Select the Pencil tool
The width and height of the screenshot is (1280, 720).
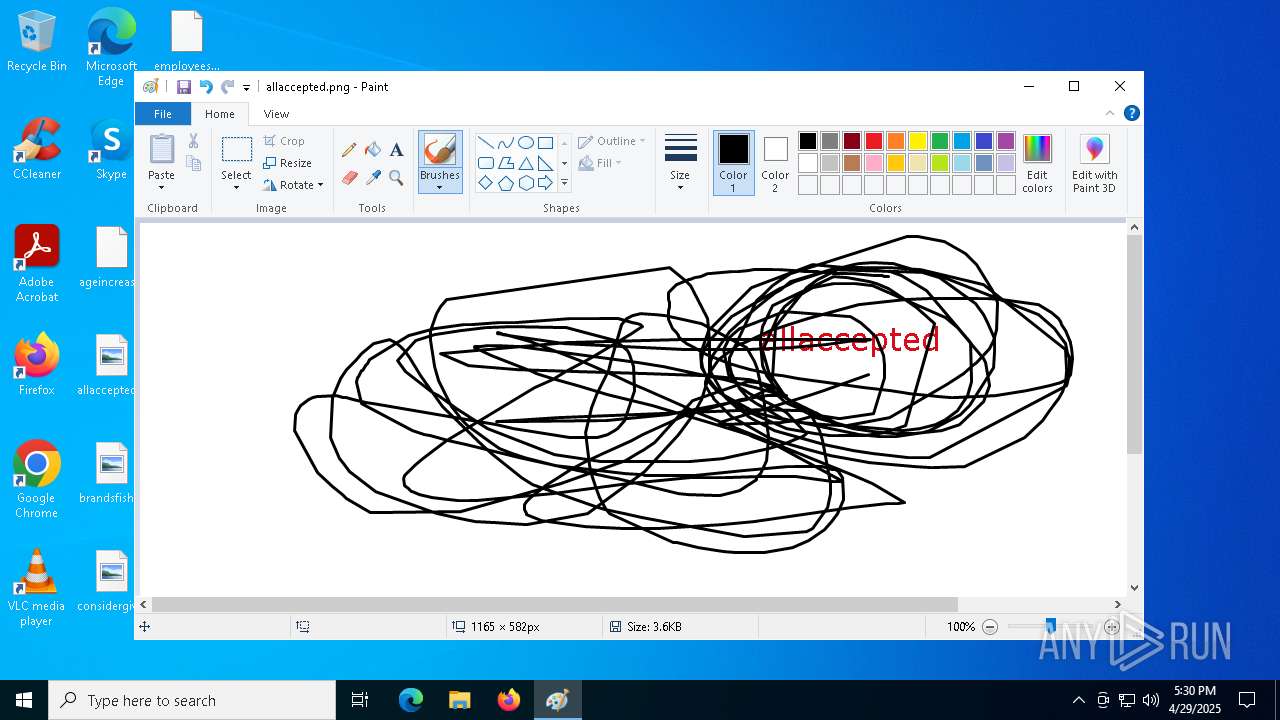point(349,150)
